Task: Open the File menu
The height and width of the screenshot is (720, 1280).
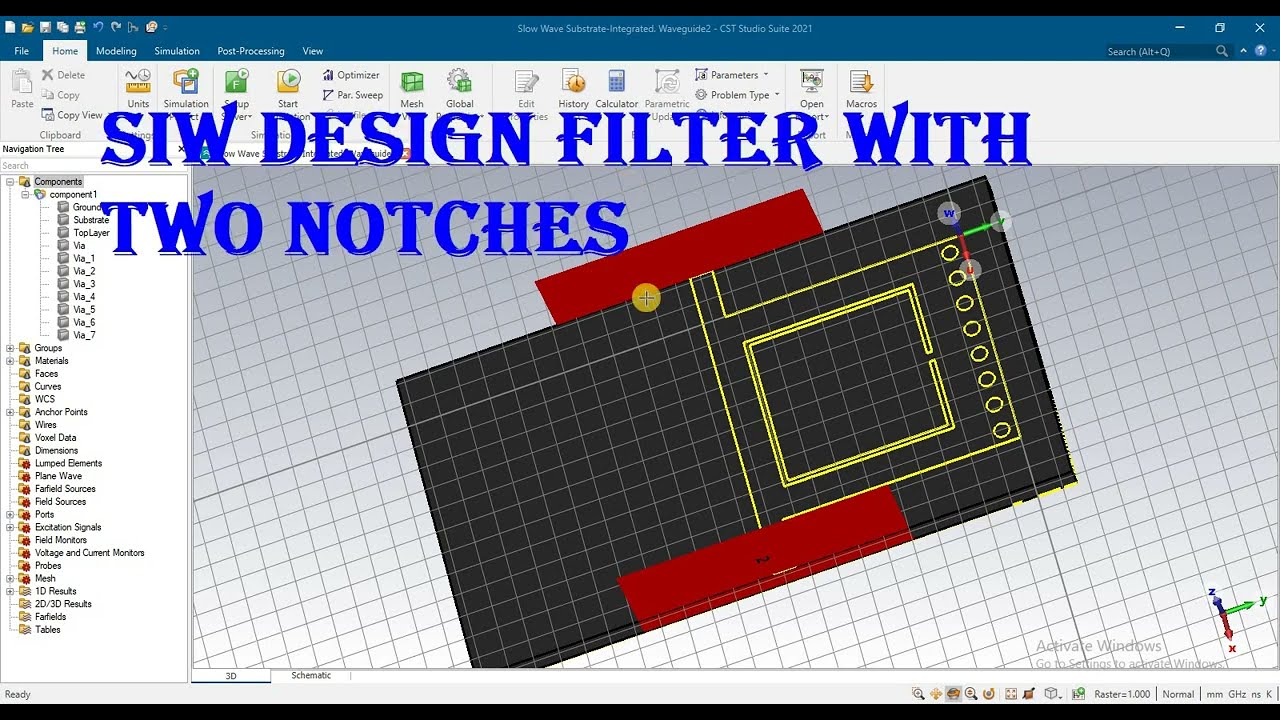Action: (x=21, y=51)
